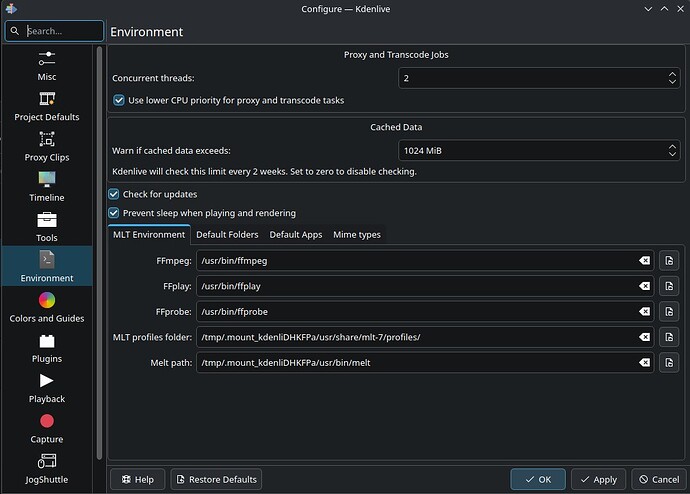
Task: Open Proxy Clips settings page
Action: [x=47, y=146]
